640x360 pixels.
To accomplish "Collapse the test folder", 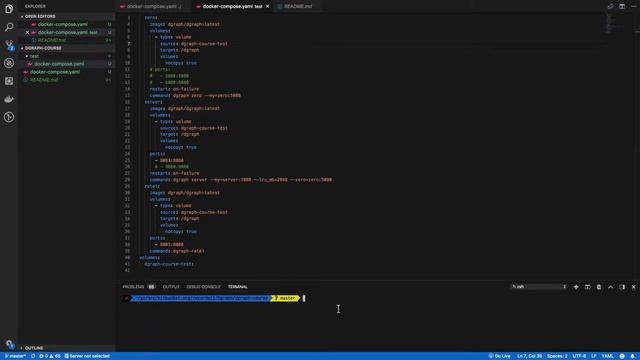I will [34, 56].
